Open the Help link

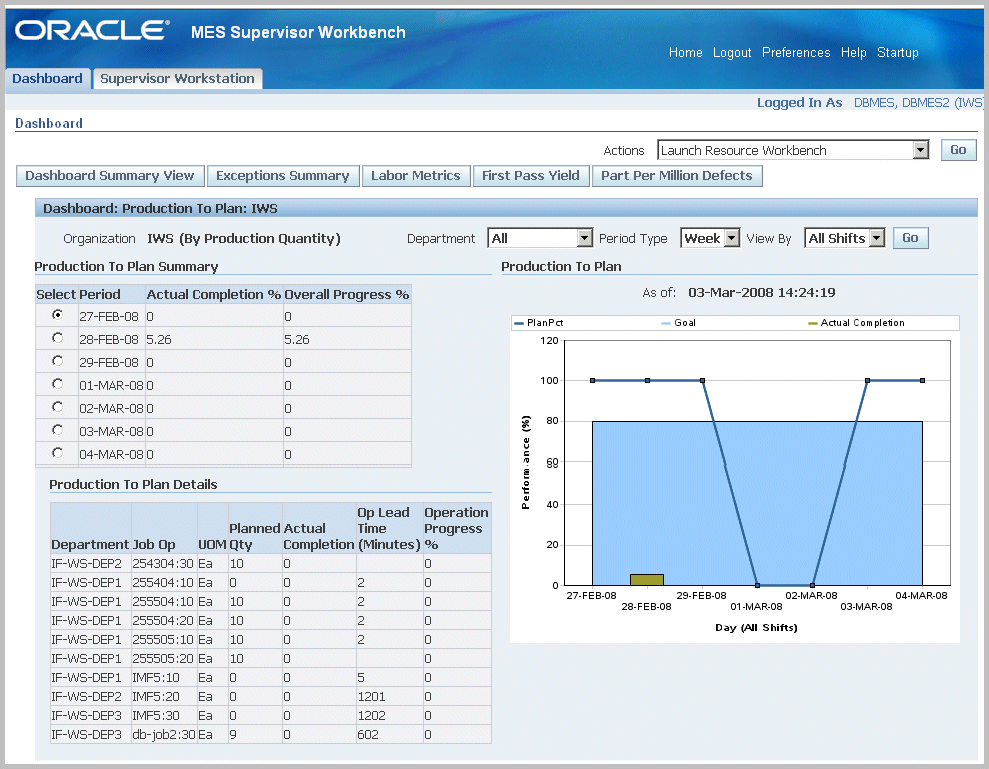coord(853,53)
